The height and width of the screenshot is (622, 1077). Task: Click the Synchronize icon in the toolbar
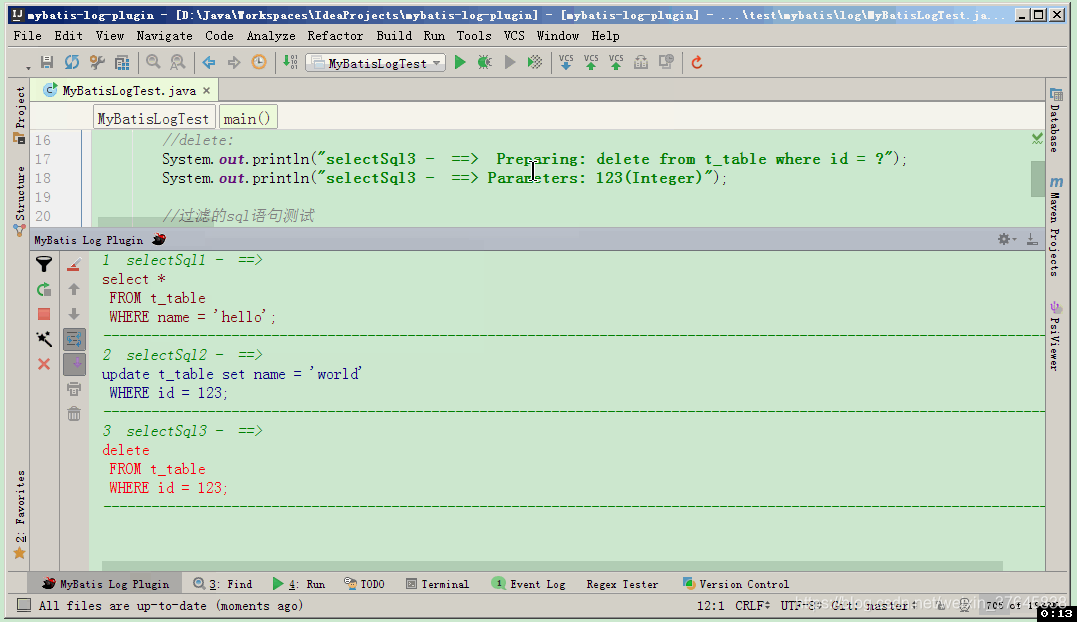[71, 62]
